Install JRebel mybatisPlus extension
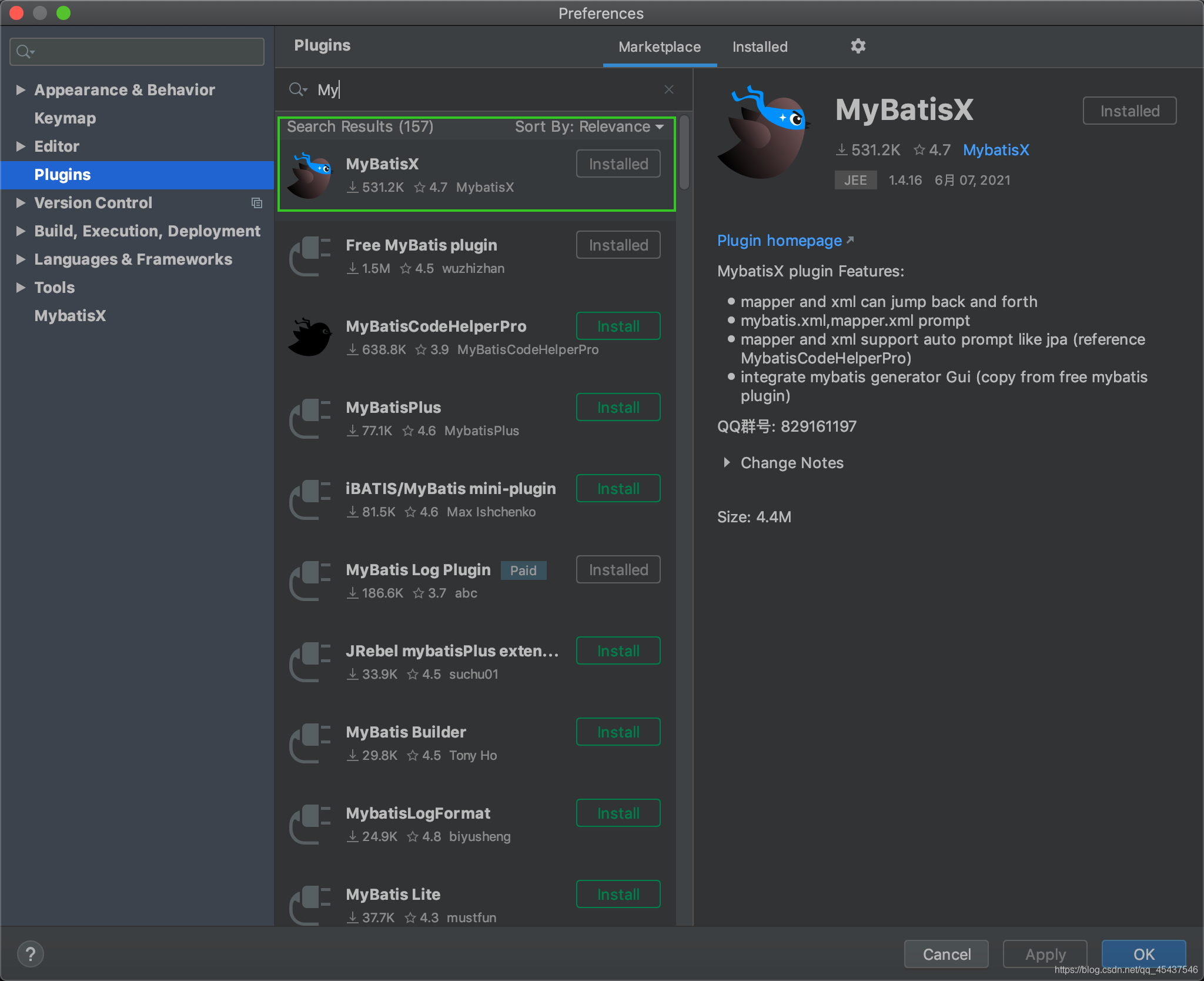 618,651
